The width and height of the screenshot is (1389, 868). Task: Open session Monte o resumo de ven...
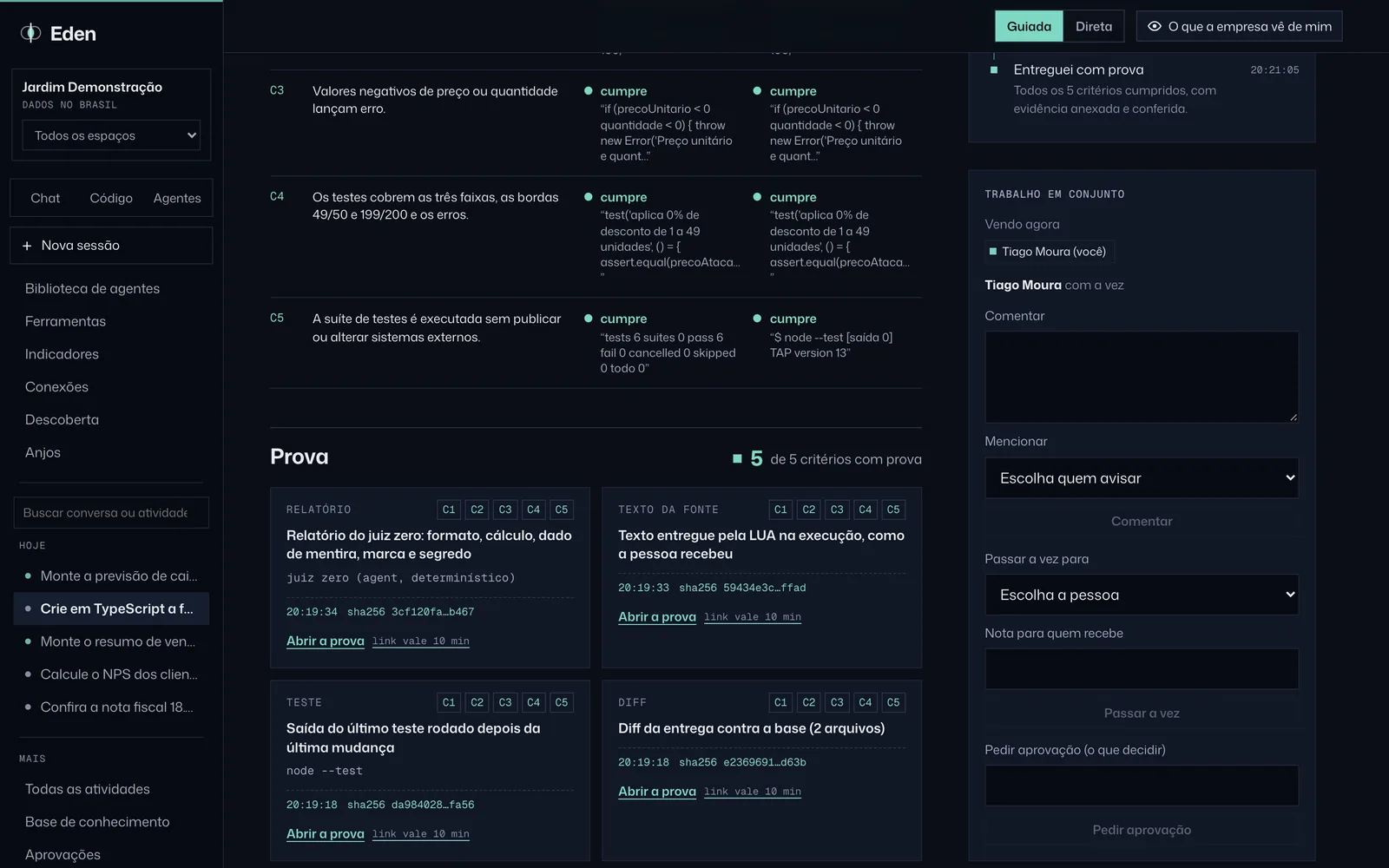tap(111, 641)
